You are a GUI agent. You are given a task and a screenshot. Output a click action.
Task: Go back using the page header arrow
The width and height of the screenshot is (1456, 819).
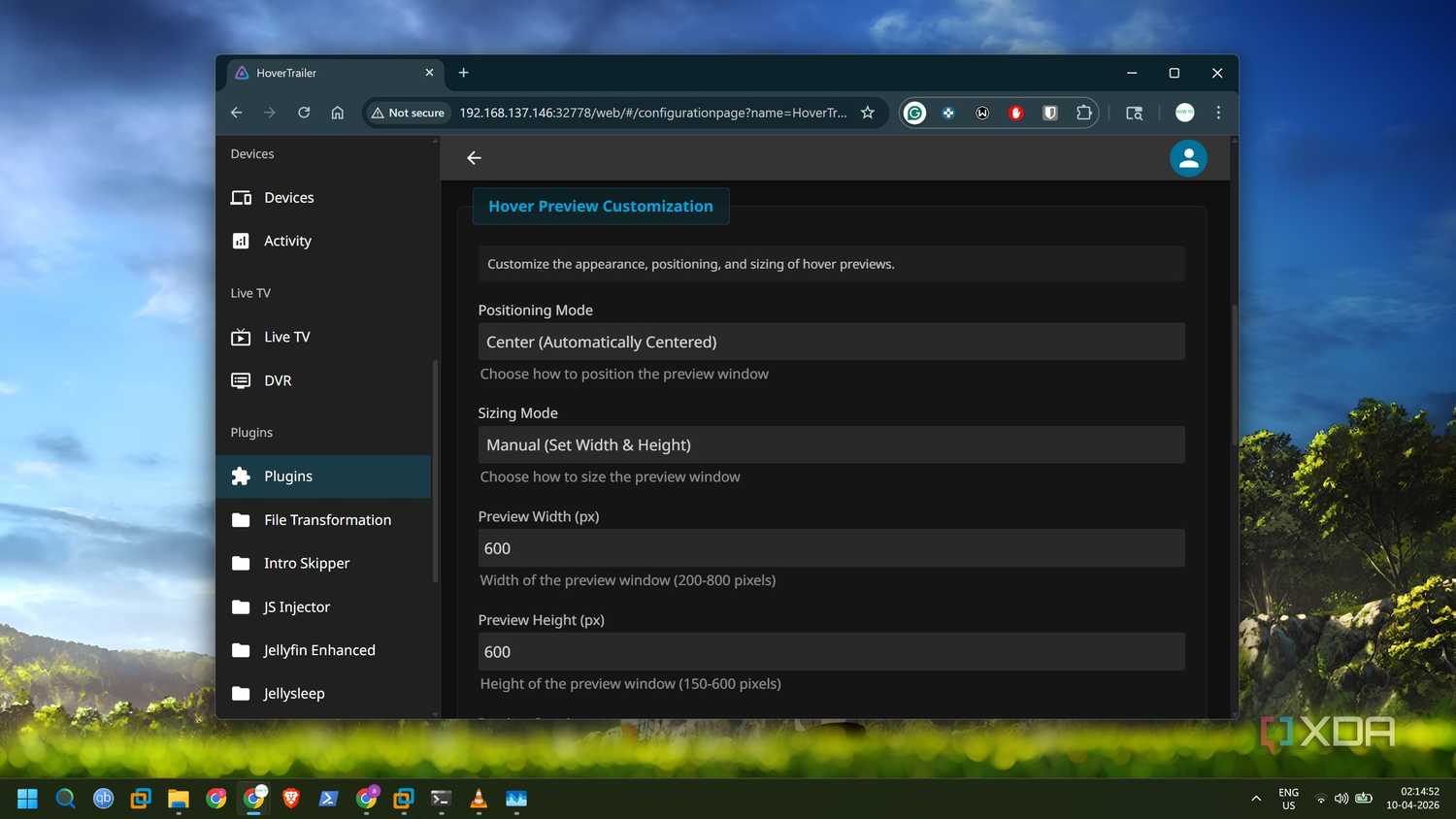pos(474,158)
